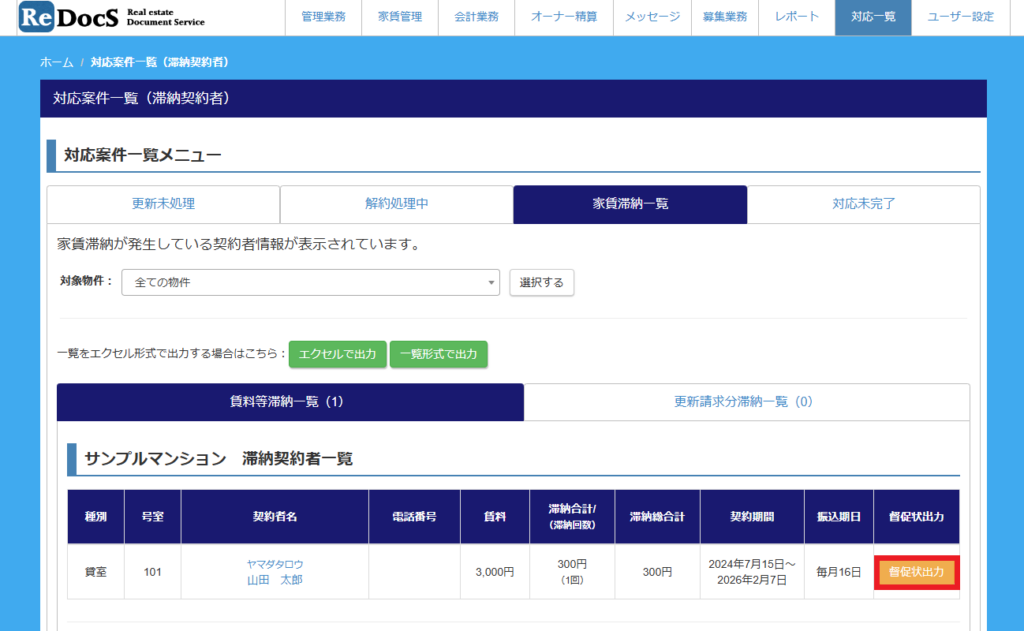This screenshot has width=1024, height=631.
Task: Go to ホーム via breadcrumb
Action: point(57,62)
